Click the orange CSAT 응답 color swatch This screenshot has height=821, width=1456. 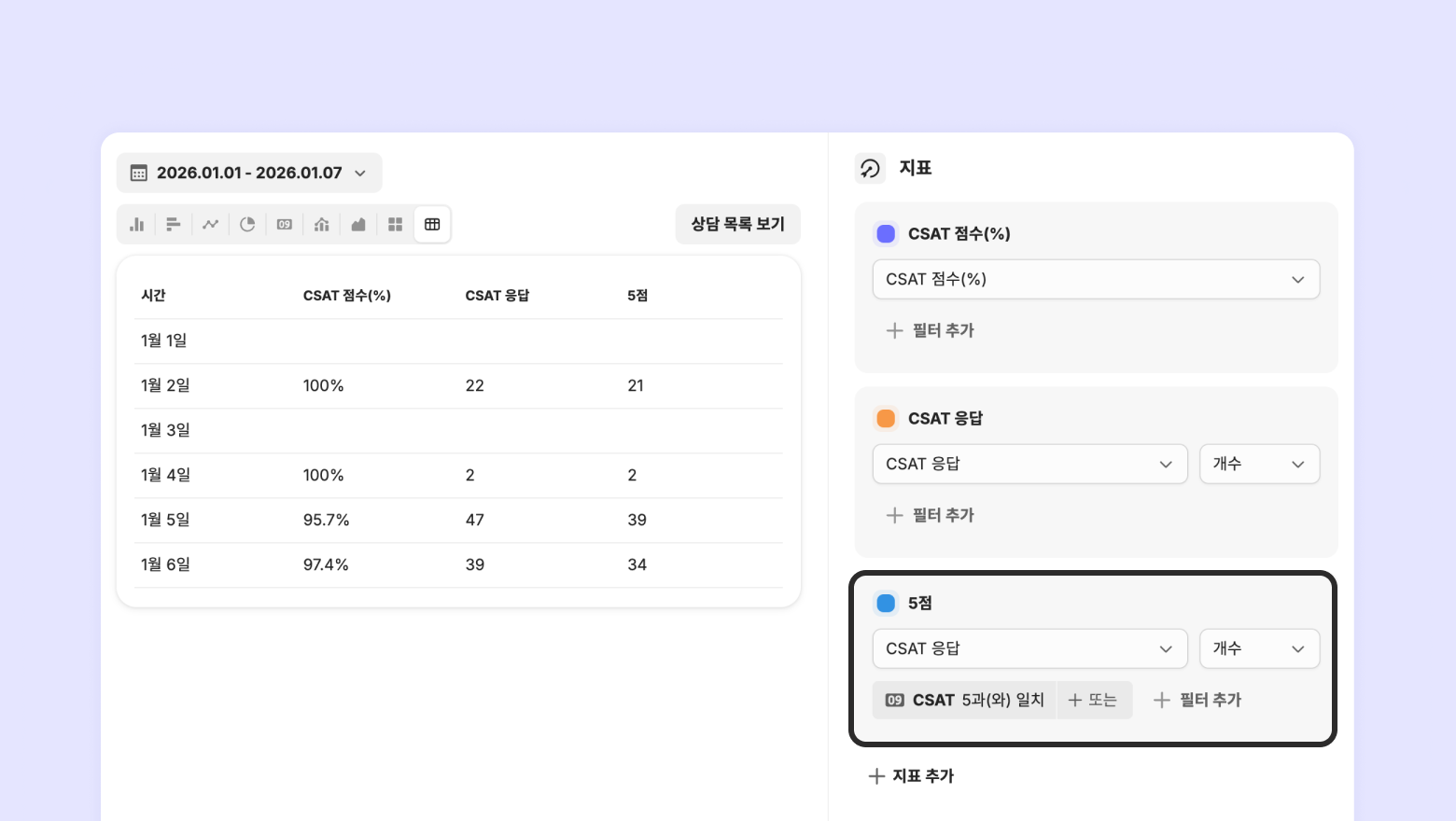tap(886, 418)
